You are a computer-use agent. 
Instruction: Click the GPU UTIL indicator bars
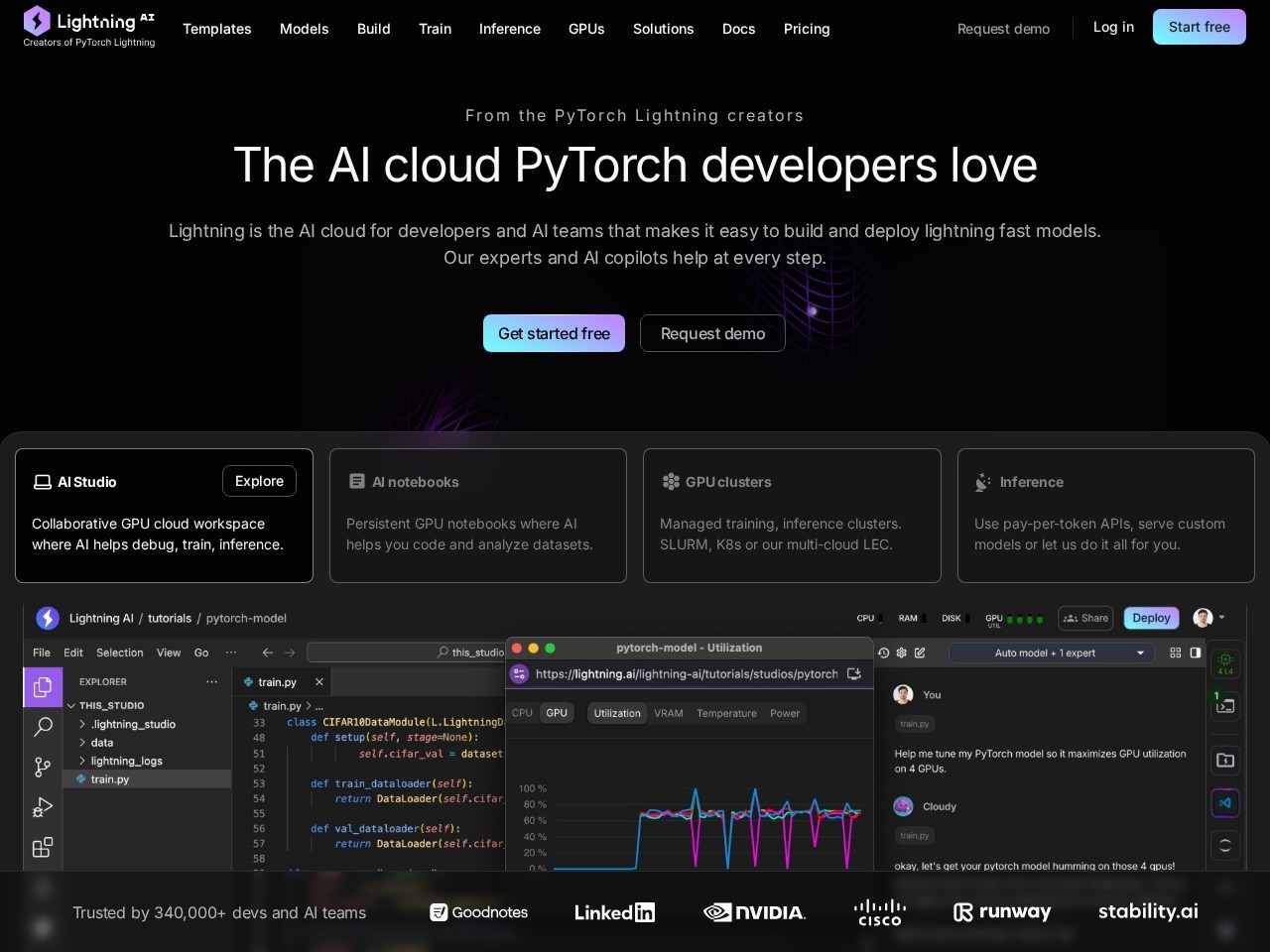(x=1023, y=618)
